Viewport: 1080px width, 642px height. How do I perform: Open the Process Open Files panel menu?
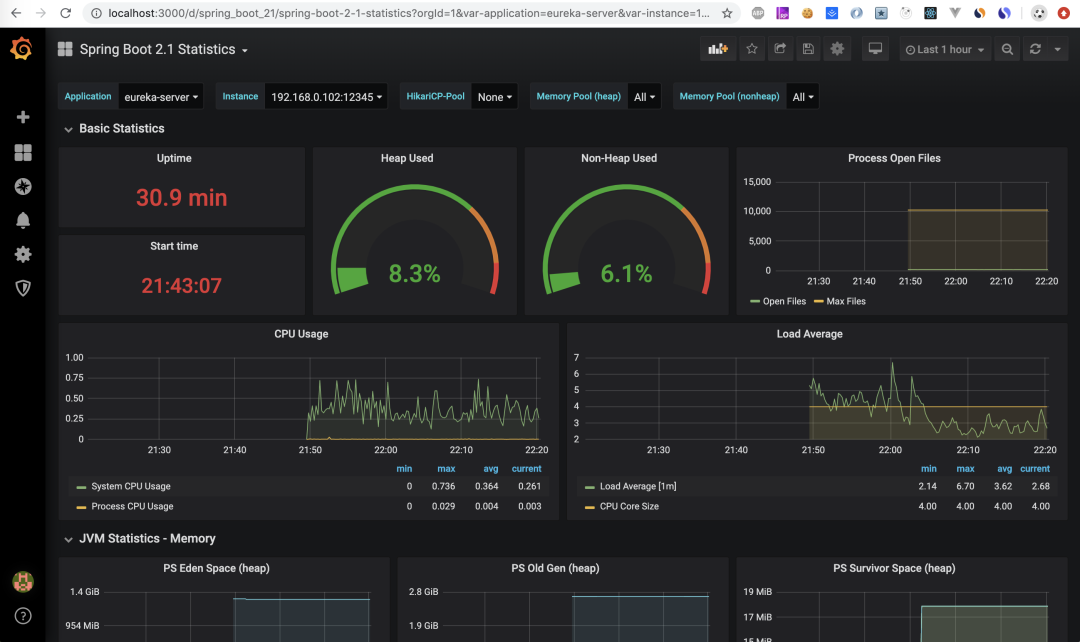click(894, 158)
